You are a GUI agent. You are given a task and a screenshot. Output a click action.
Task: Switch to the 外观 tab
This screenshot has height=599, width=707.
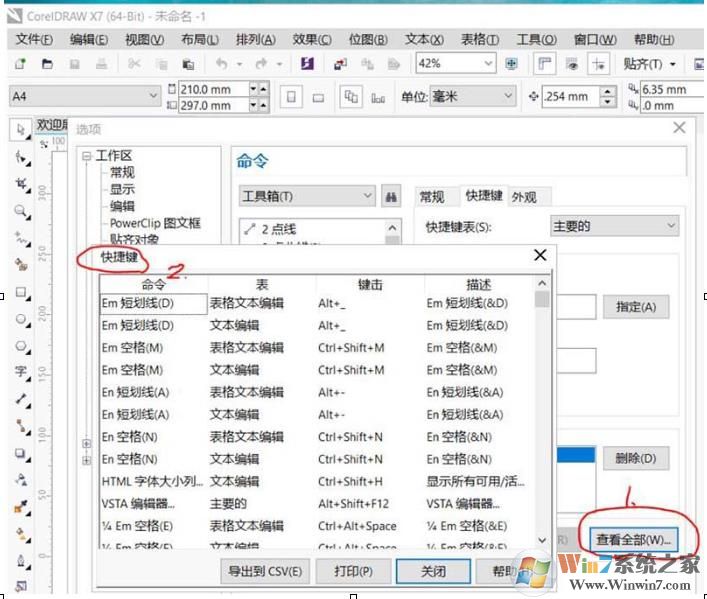(524, 197)
